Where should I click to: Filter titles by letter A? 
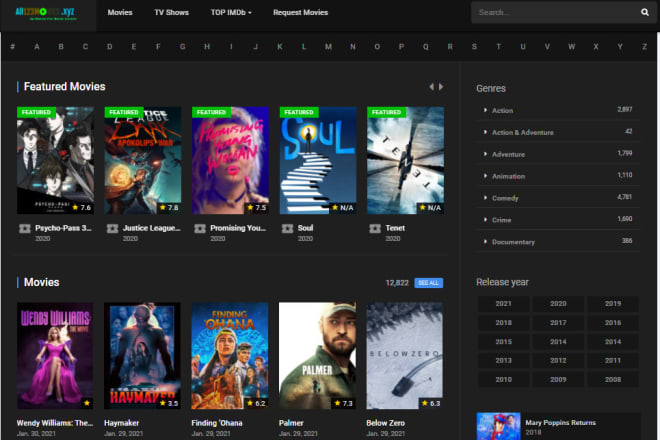(x=37, y=47)
